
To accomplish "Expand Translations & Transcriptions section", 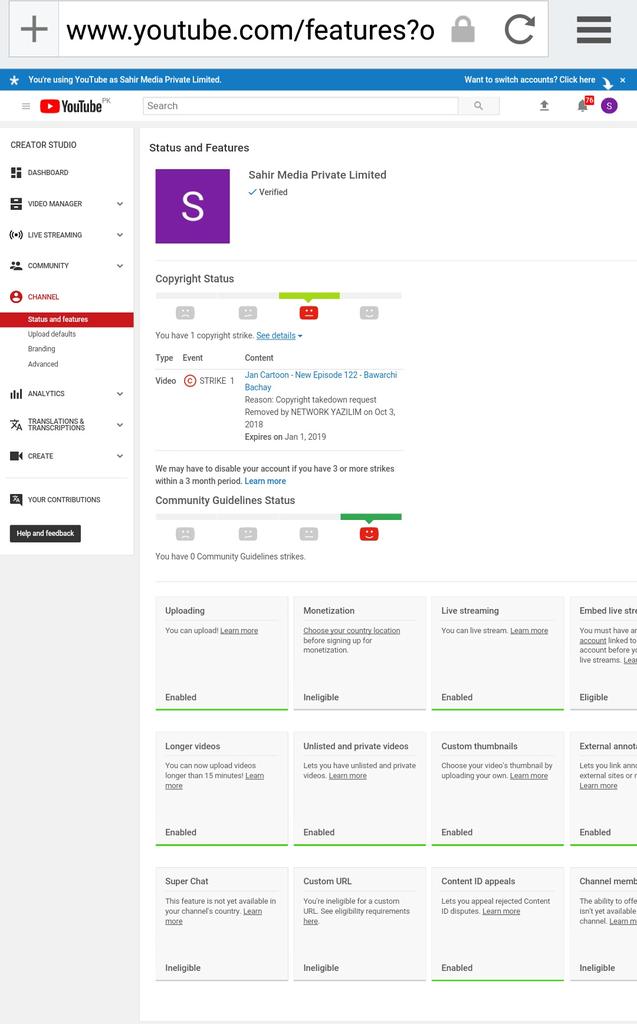I will point(120,424).
